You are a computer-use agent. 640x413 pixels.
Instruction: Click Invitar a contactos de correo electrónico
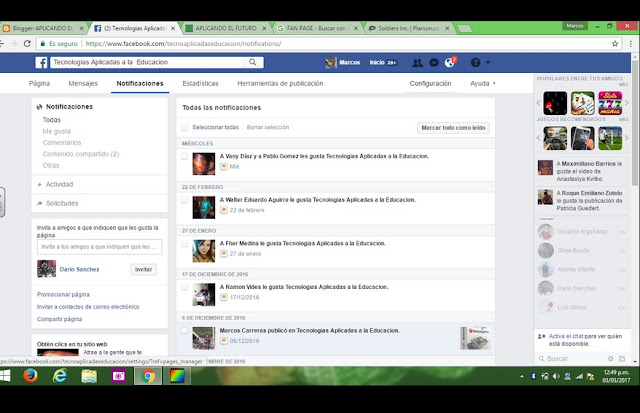tap(88, 306)
